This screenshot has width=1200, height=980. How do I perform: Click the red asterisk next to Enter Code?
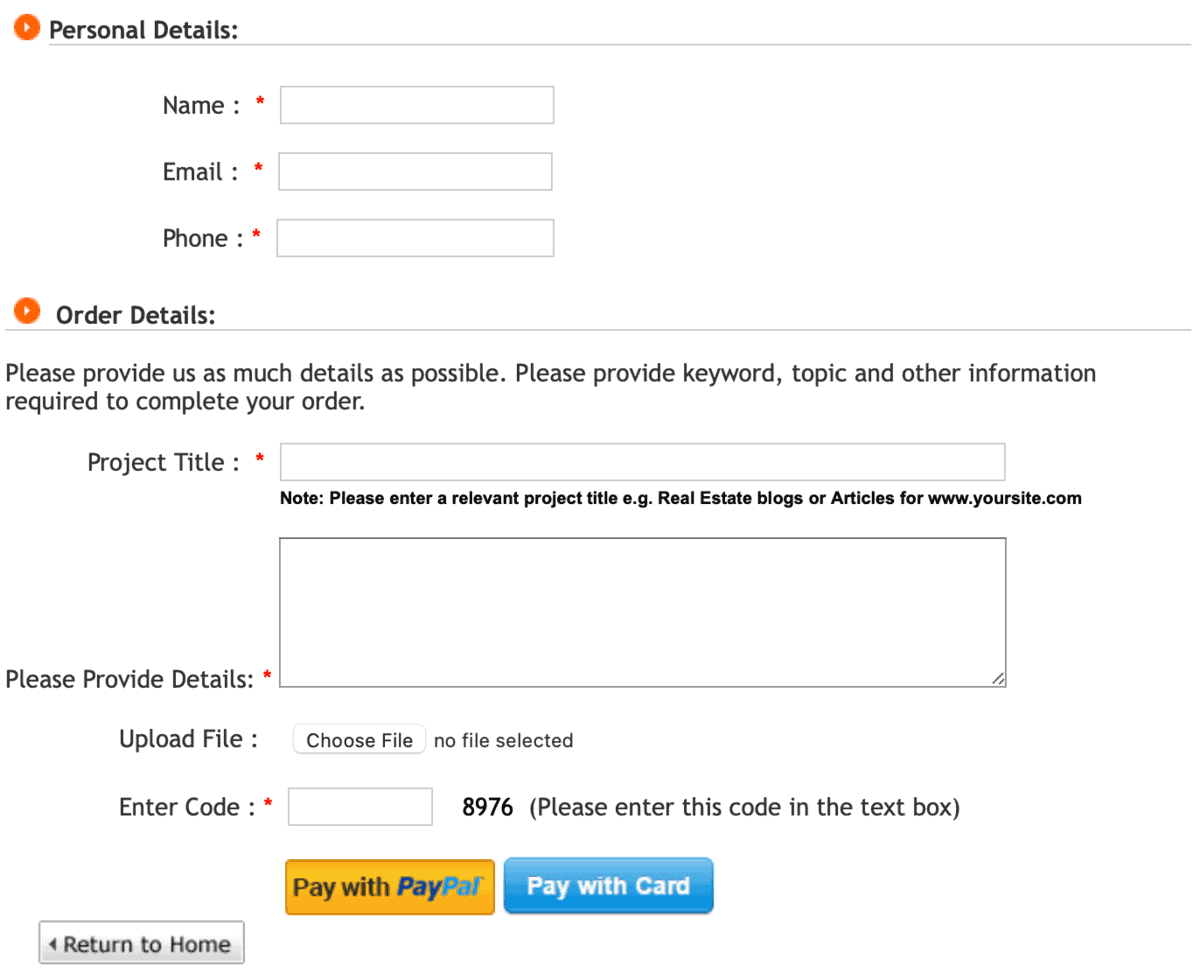click(267, 803)
